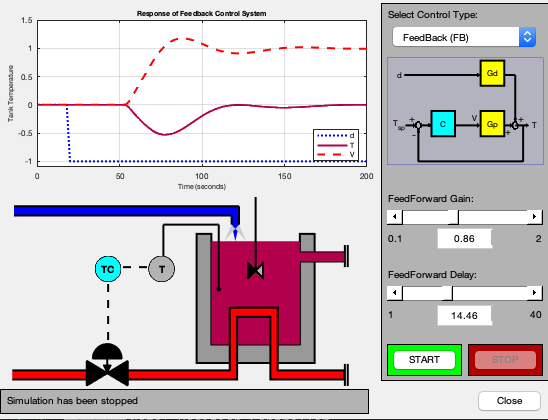Click the control valve on red pipe
548x420 pixels.
tap(107, 365)
